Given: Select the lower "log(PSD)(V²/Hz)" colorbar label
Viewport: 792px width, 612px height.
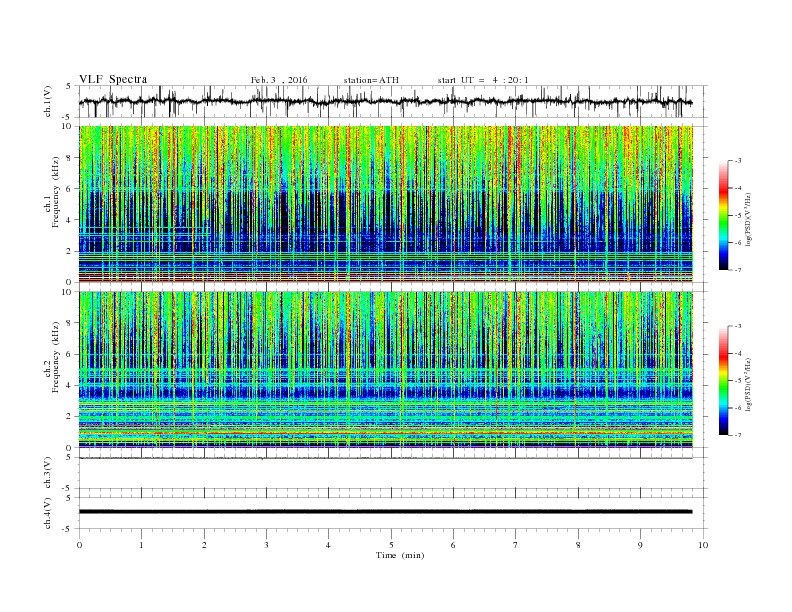Looking at the screenshot, I should click(x=748, y=384).
